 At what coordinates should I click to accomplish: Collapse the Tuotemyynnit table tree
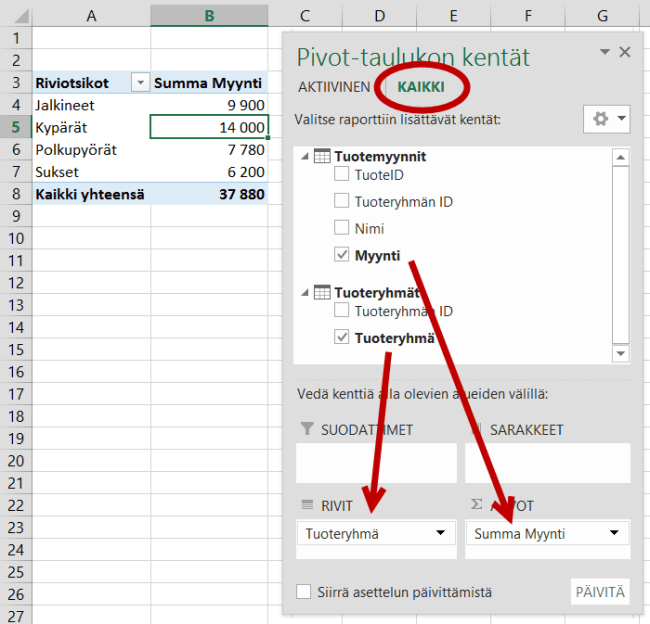(305, 157)
